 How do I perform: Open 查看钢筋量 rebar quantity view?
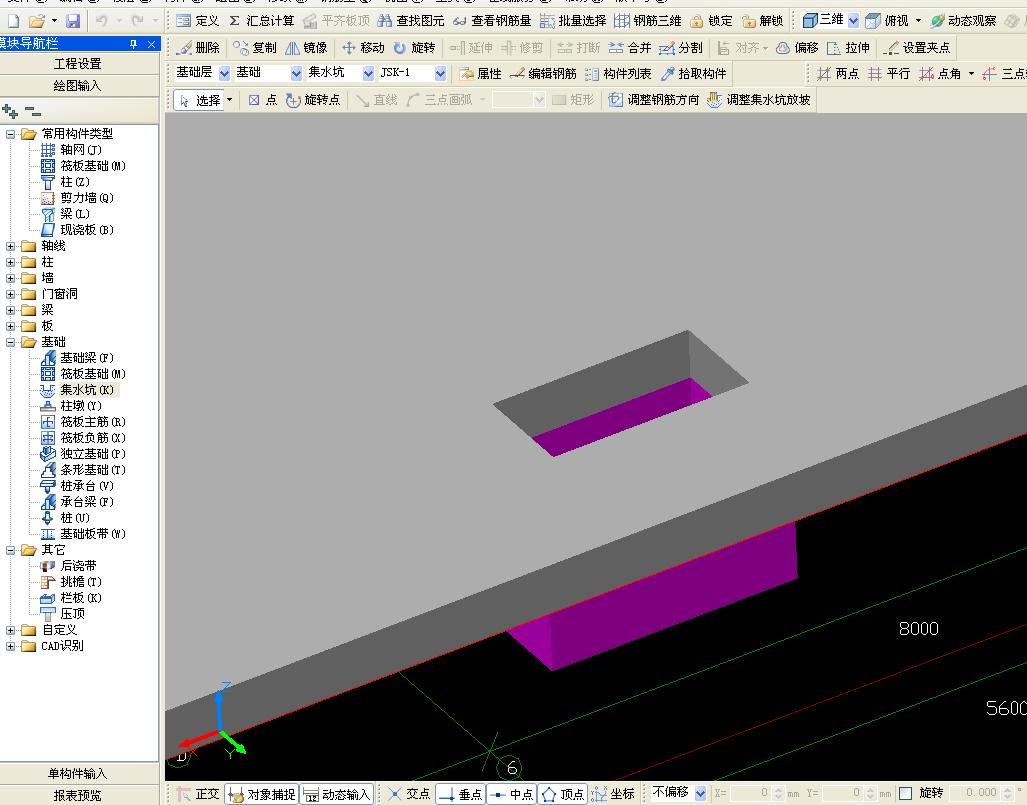[x=492, y=21]
